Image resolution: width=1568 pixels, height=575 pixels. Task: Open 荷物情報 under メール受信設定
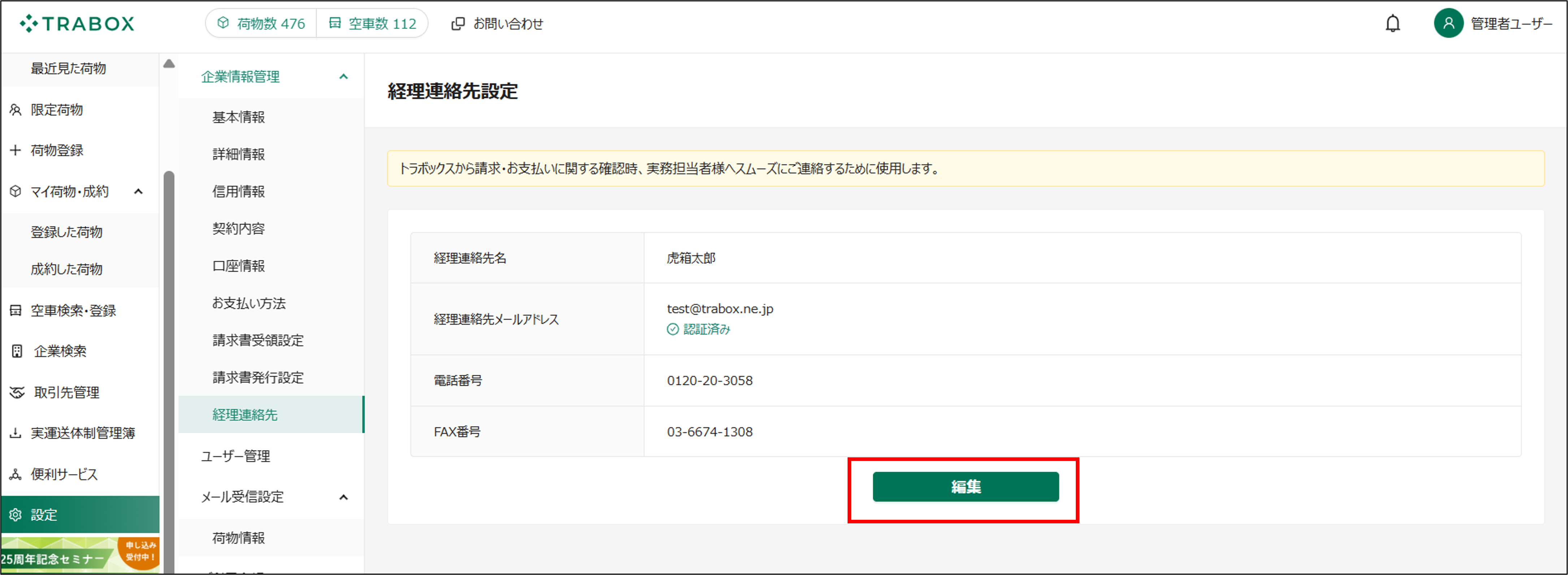[238, 538]
